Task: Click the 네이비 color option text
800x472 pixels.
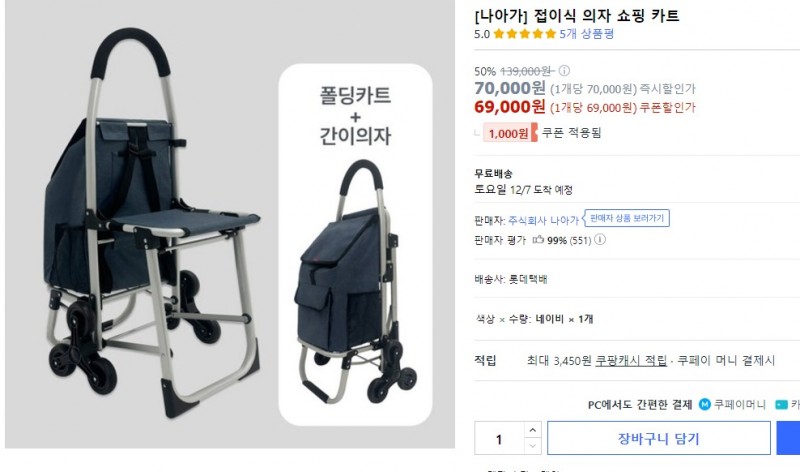Action: pos(549,319)
